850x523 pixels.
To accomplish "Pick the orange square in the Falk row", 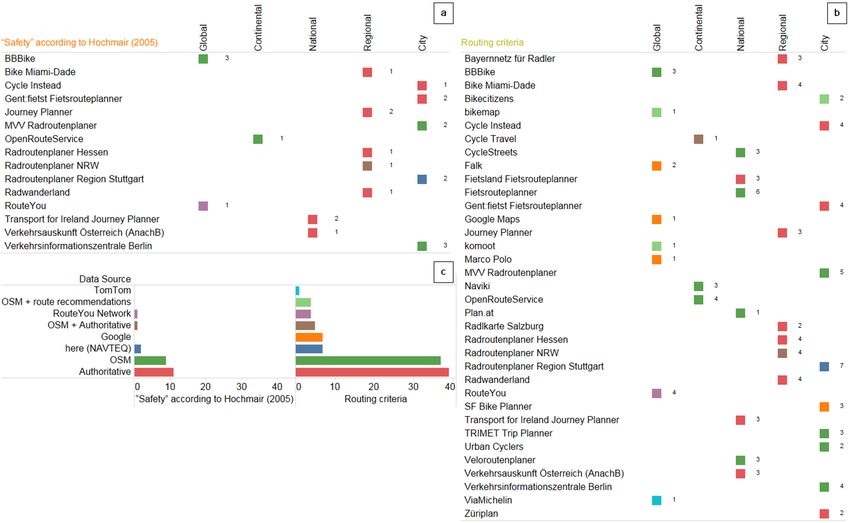I will point(656,166).
